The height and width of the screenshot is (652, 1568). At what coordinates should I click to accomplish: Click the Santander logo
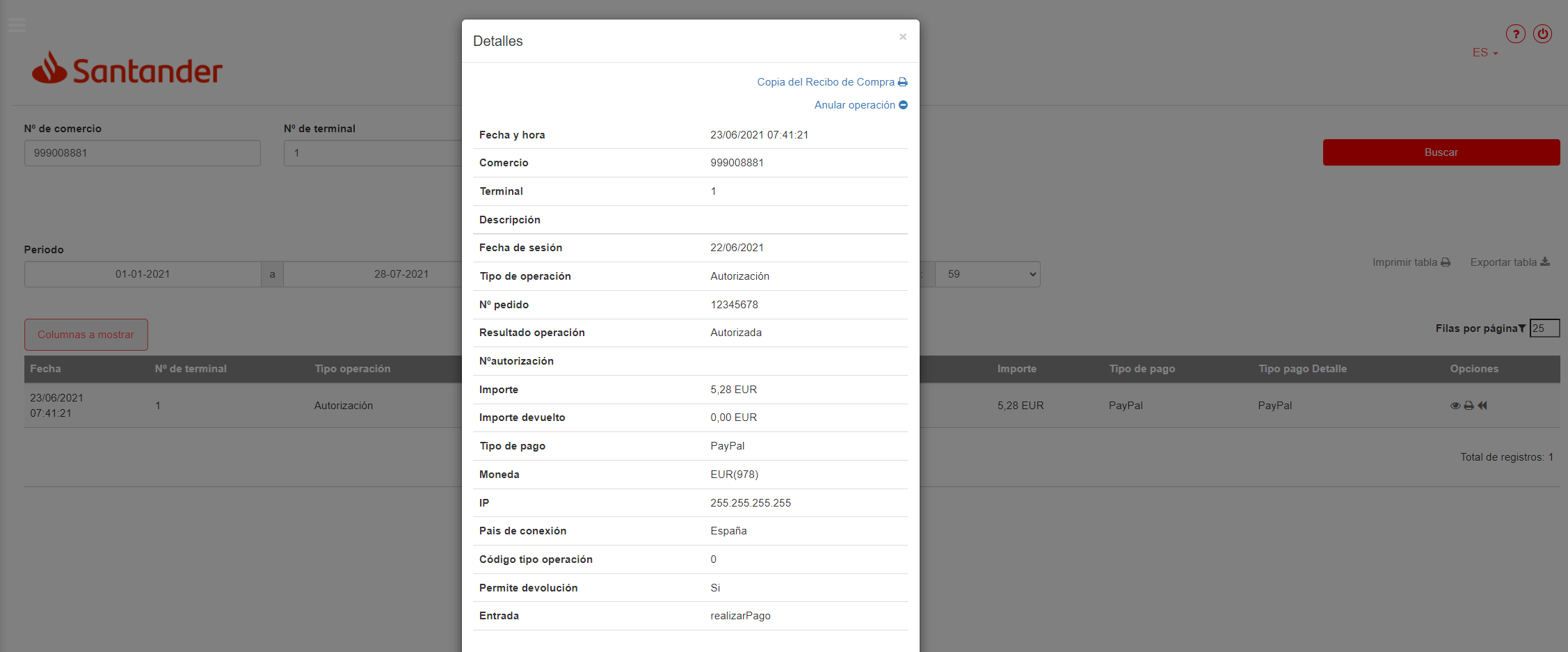click(x=127, y=69)
